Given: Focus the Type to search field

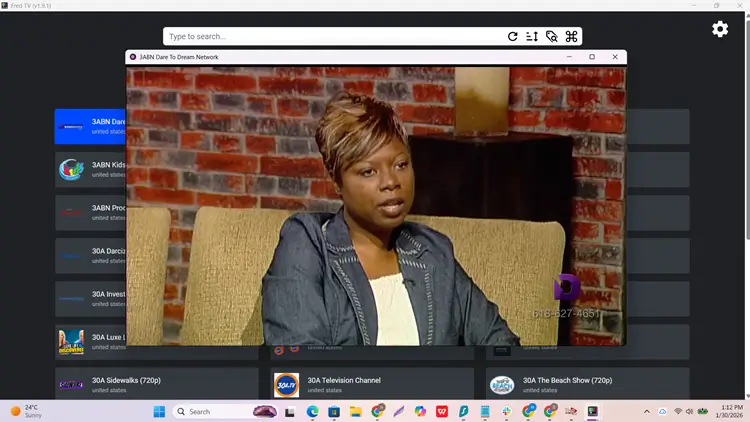Looking at the screenshot, I should click(x=335, y=36).
